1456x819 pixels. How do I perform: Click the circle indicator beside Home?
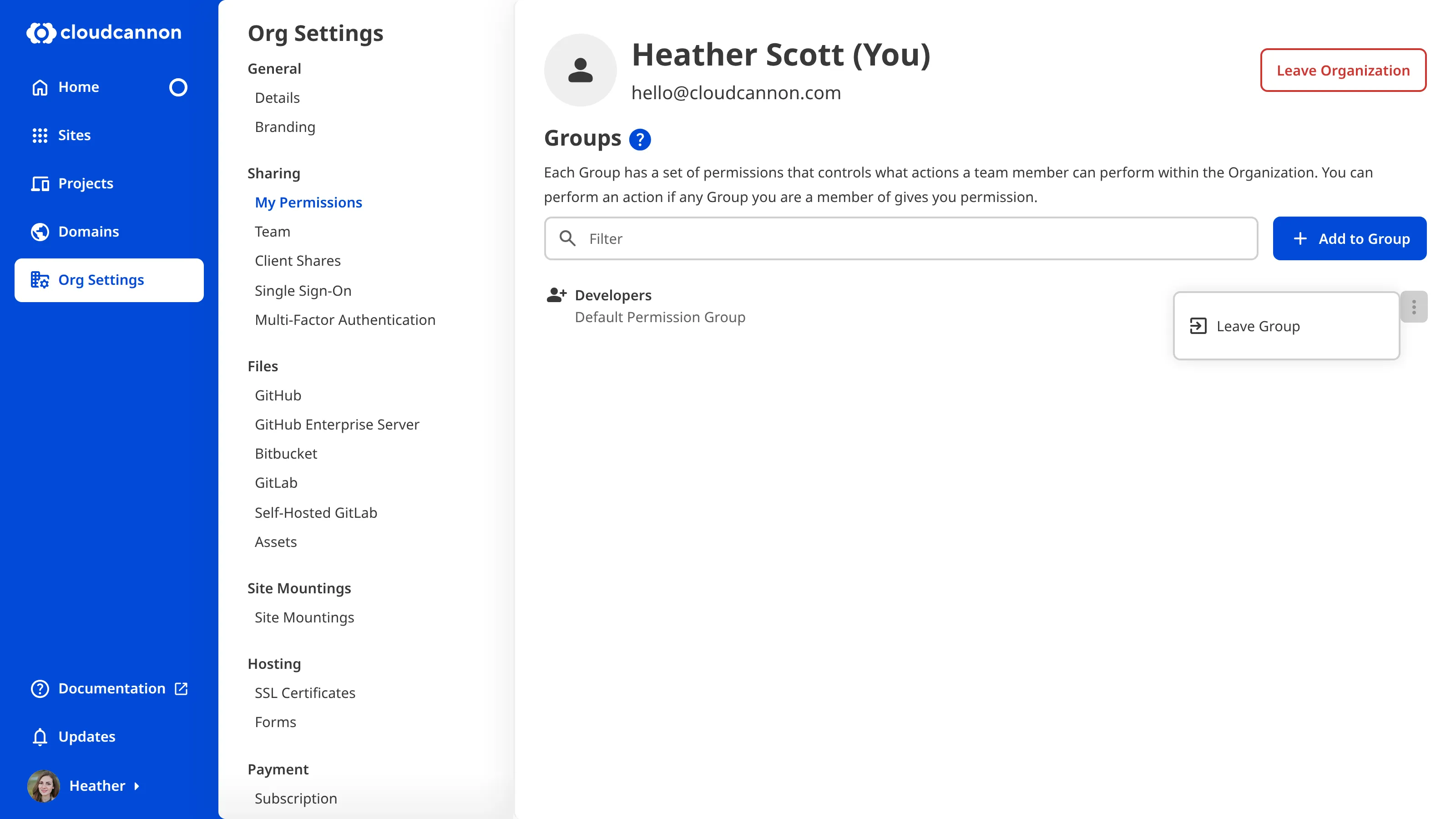[178, 87]
